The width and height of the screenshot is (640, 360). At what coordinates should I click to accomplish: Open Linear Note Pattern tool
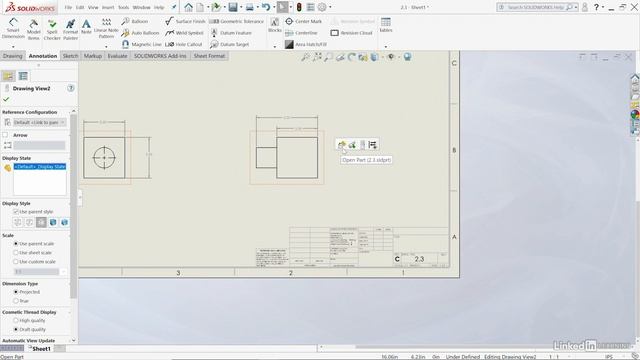click(106, 28)
